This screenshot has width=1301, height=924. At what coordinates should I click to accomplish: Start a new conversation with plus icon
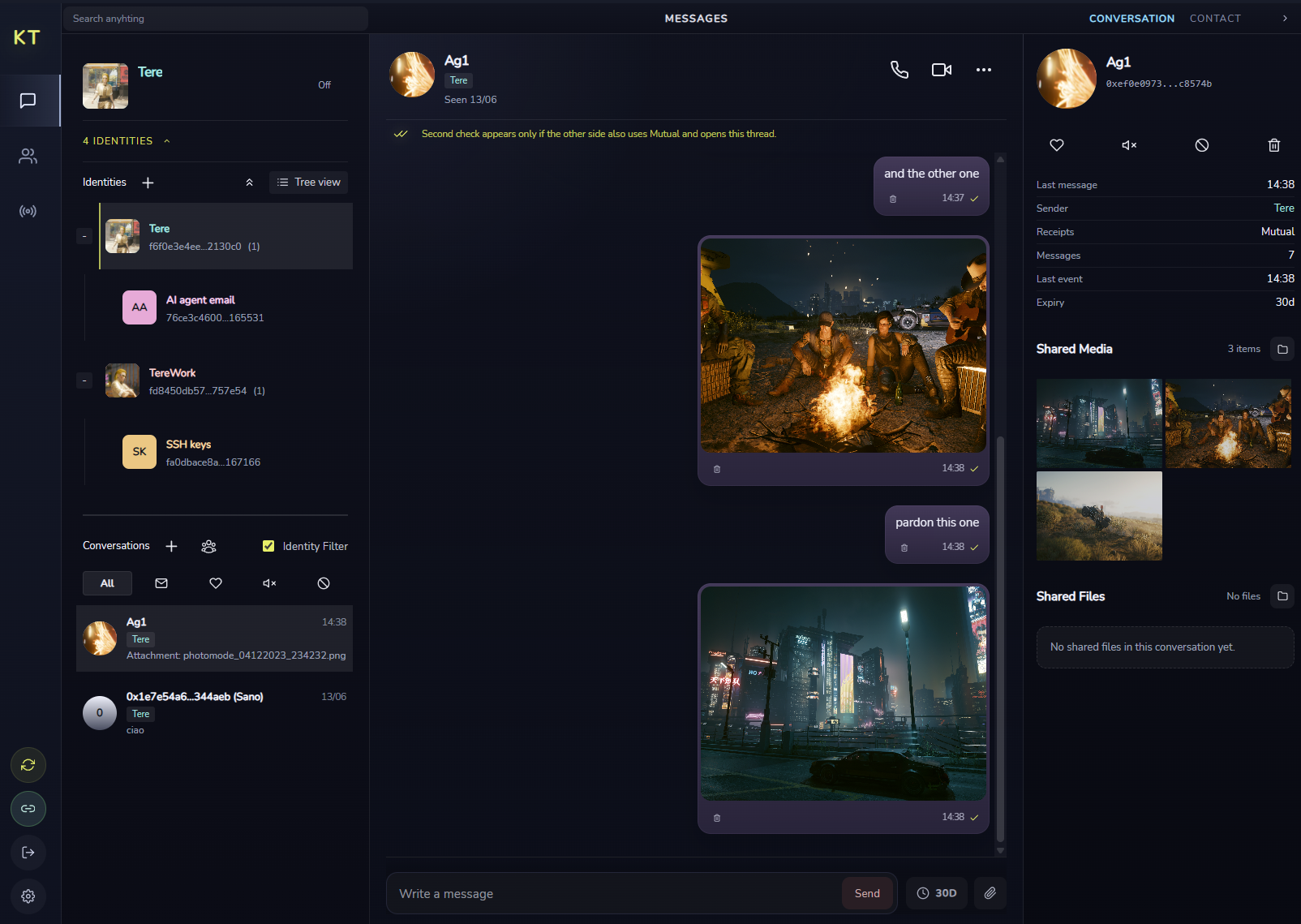point(171,546)
